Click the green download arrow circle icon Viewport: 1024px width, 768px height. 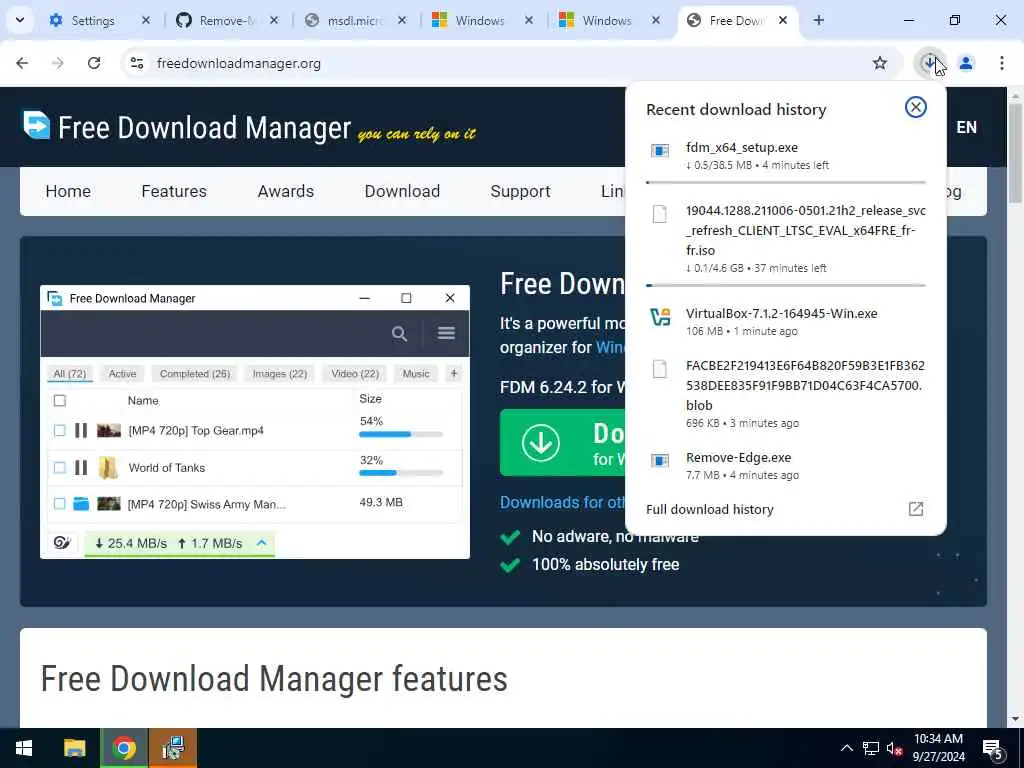point(541,443)
